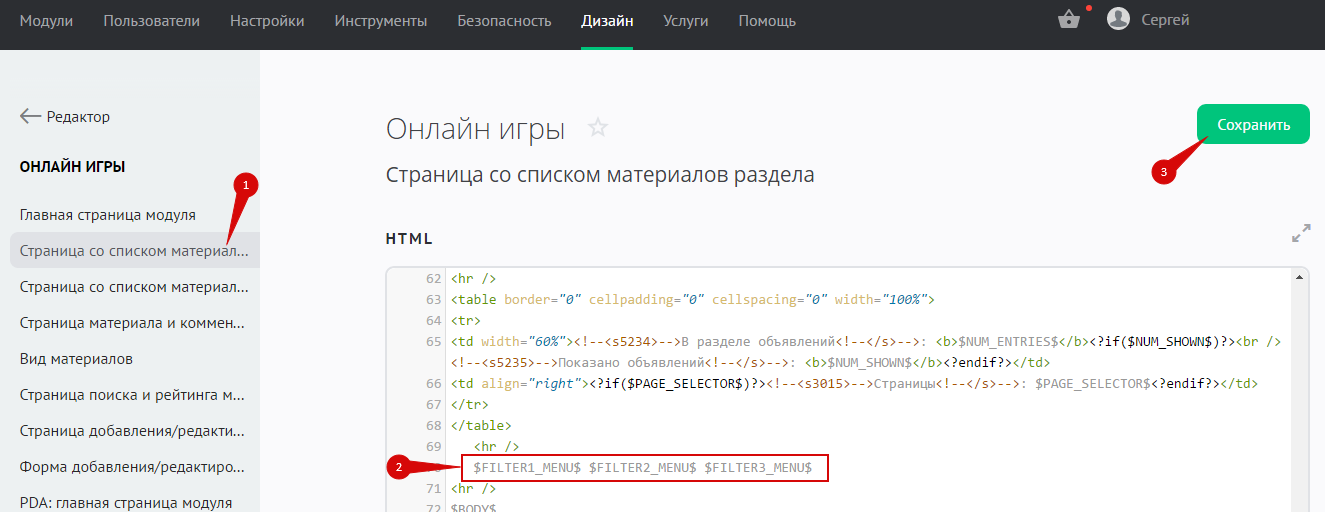This screenshot has width=1325, height=512.
Task: Open the Помощь menu
Action: coord(767,21)
